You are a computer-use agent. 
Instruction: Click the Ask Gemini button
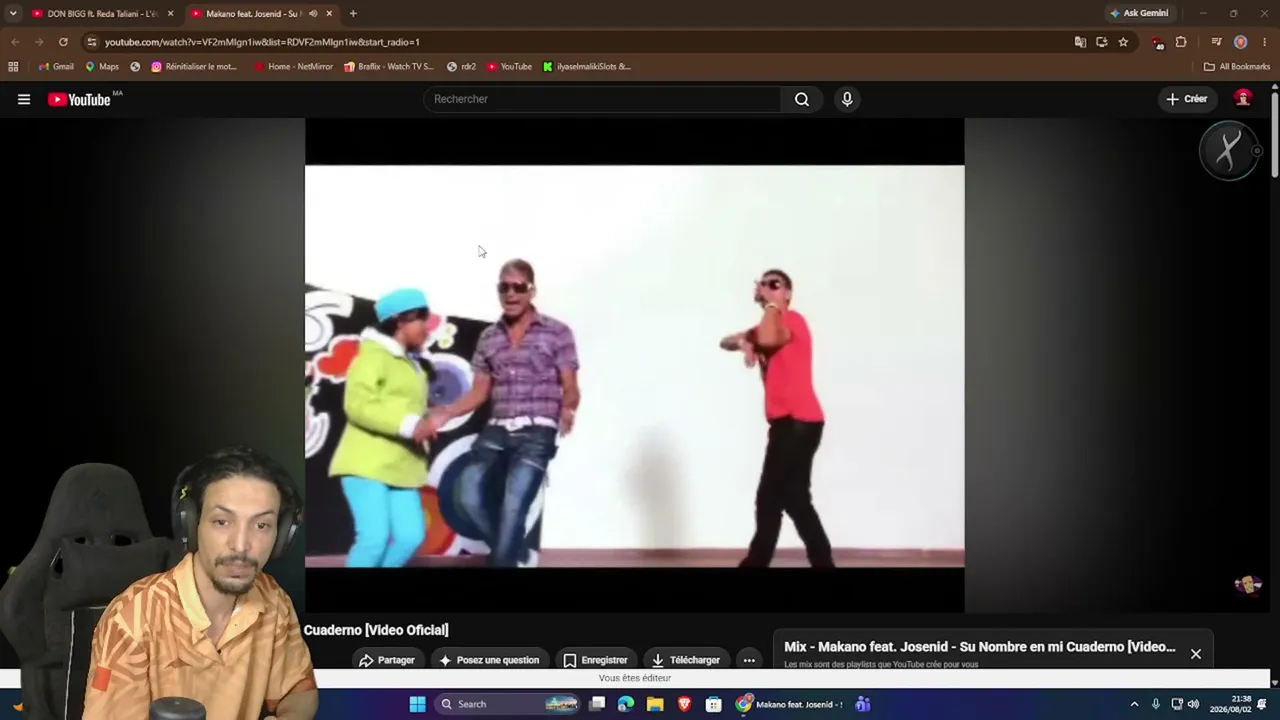point(1139,14)
